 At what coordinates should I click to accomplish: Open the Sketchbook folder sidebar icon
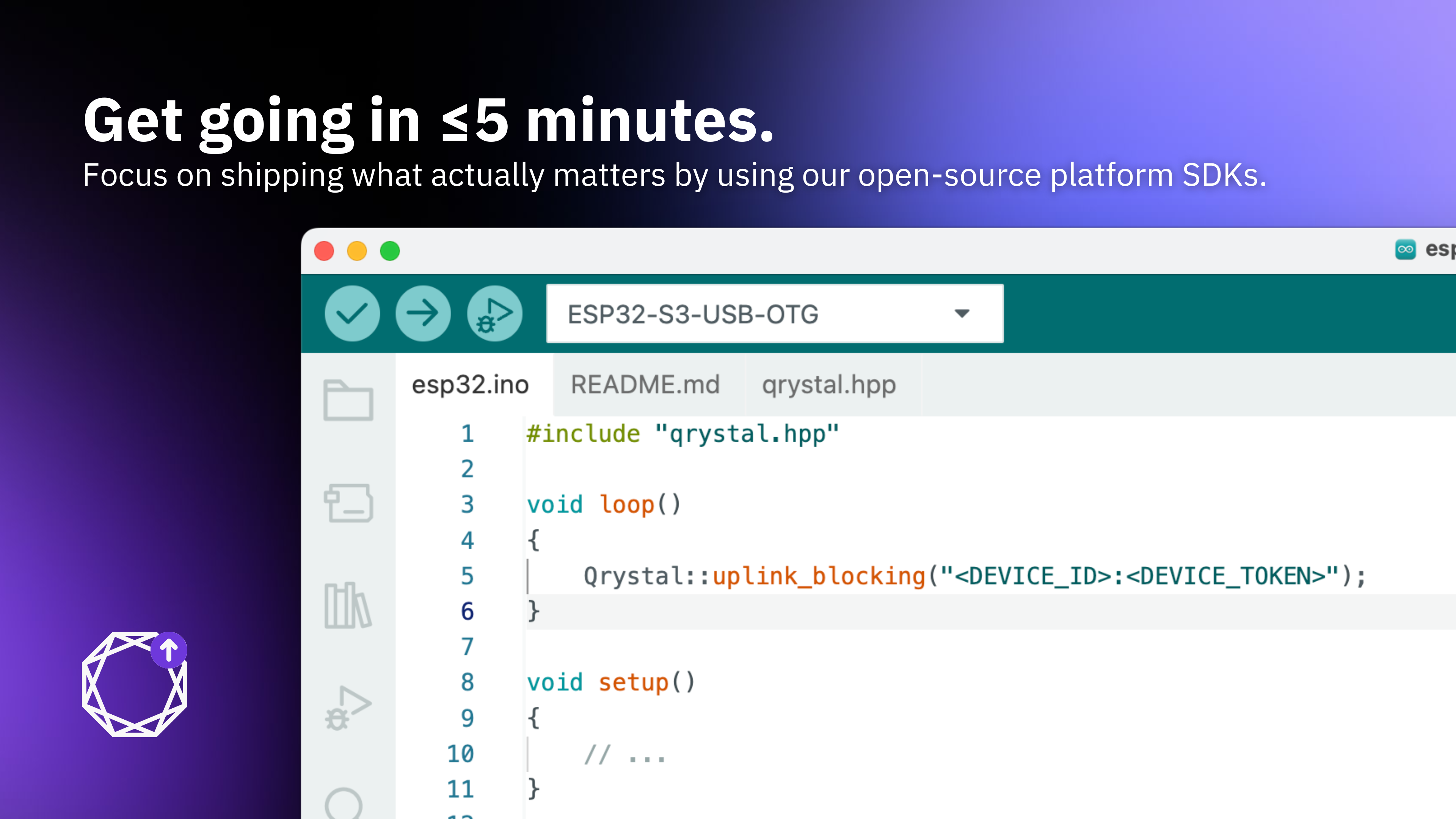coord(348,400)
